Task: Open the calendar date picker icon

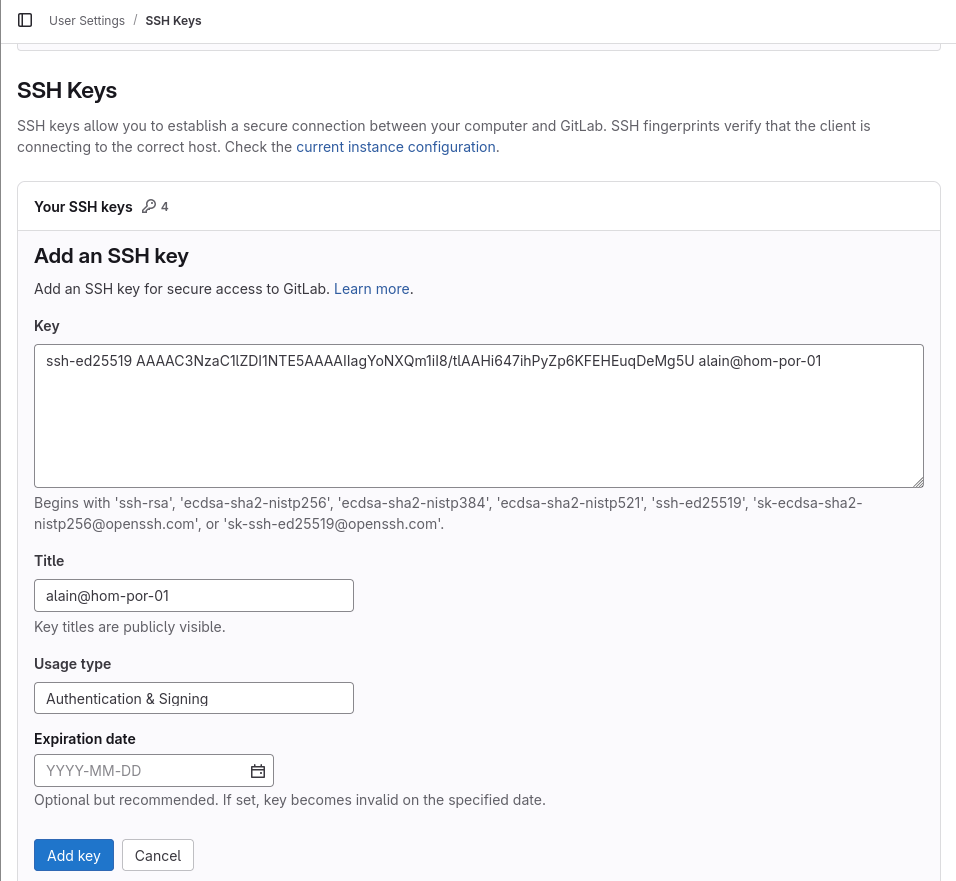Action: [x=257, y=771]
